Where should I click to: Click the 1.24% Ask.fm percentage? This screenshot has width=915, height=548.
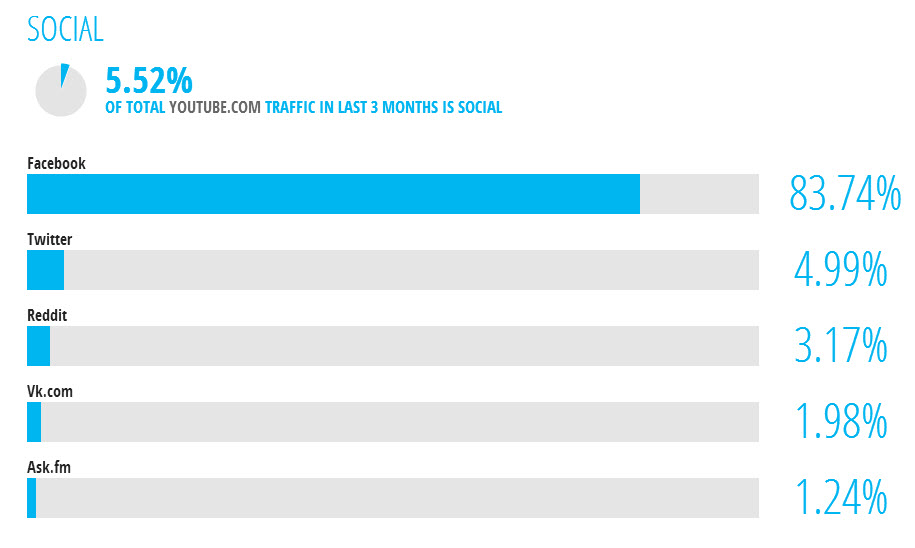click(x=840, y=497)
